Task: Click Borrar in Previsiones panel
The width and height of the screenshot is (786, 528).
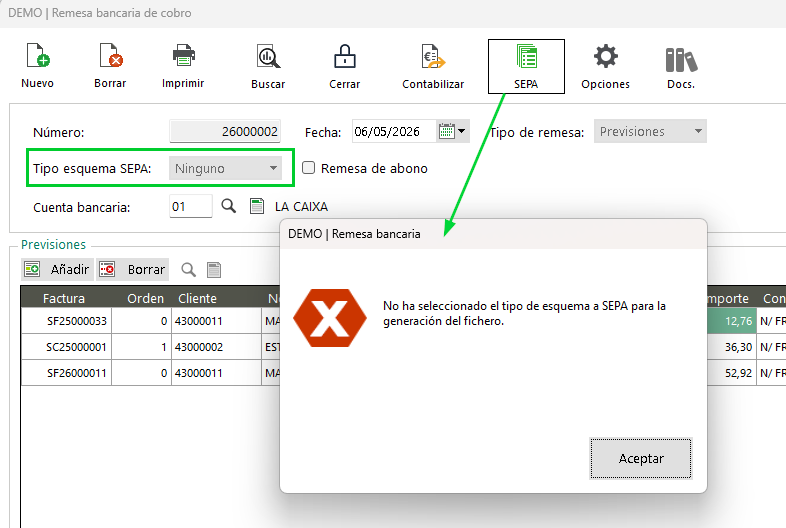Action: 133,269
